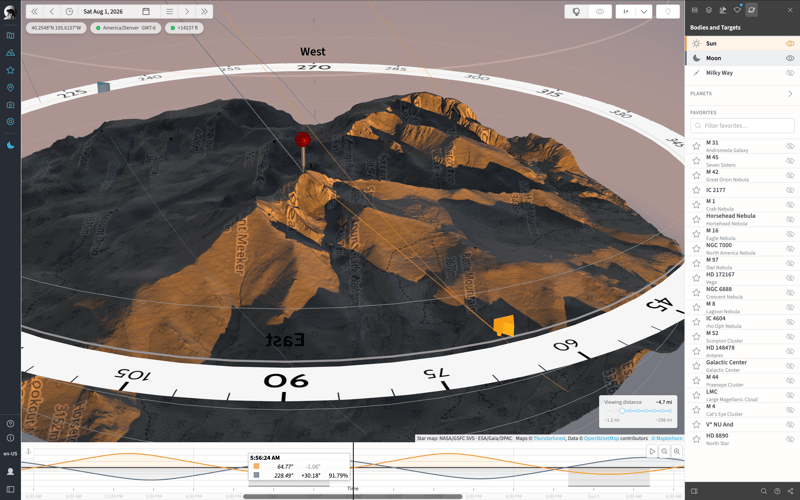The image size is (800, 500).
Task: Jump to current time with clock icon
Action: point(69,11)
